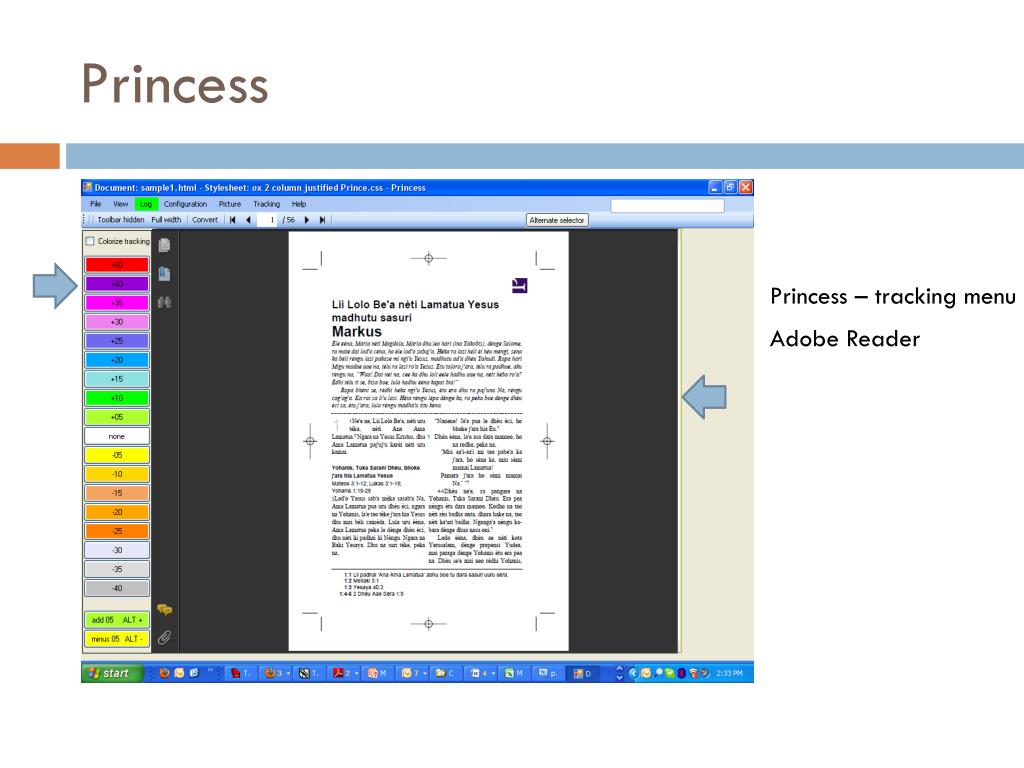This screenshot has height=768, width=1024.
Task: Open the Firefox taskbar group dropdown arrow
Action: point(288,673)
